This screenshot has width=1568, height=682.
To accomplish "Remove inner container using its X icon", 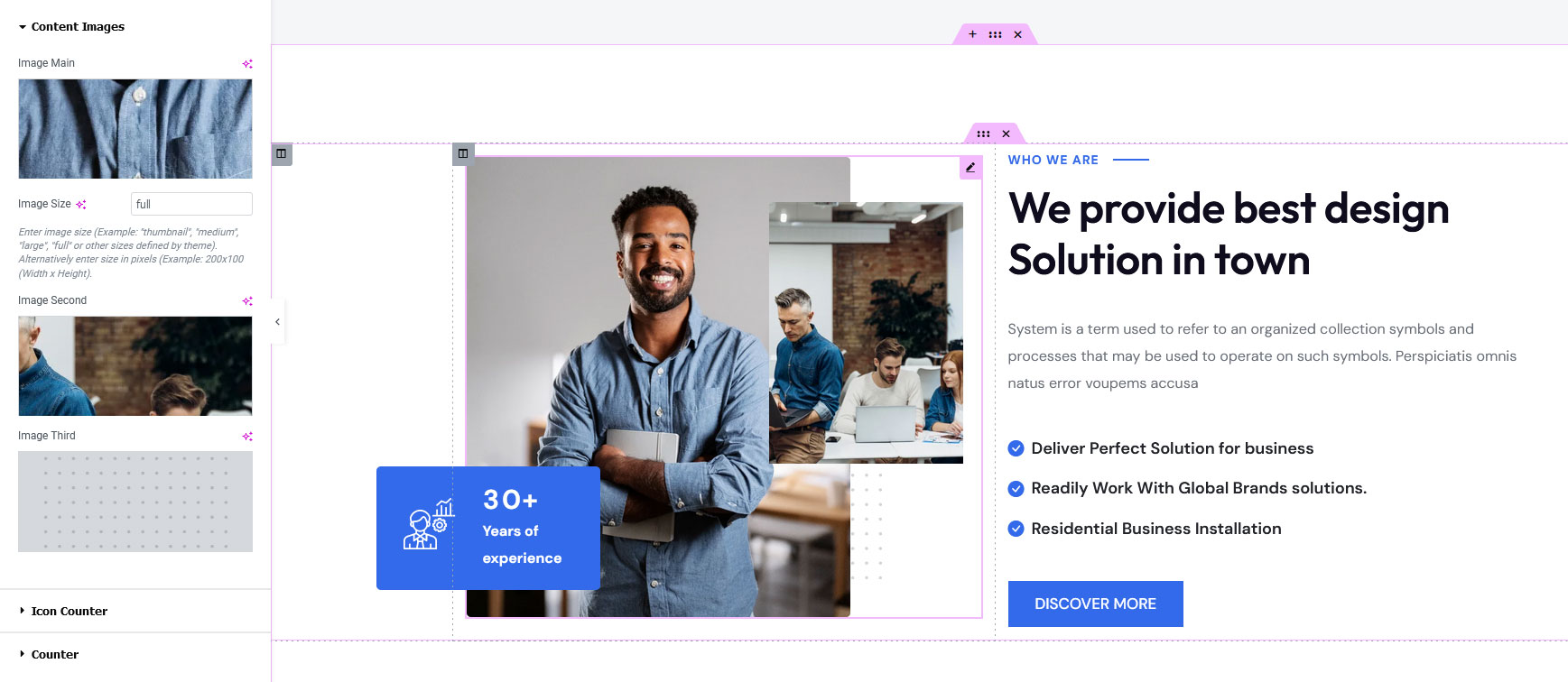I will click(x=1006, y=134).
